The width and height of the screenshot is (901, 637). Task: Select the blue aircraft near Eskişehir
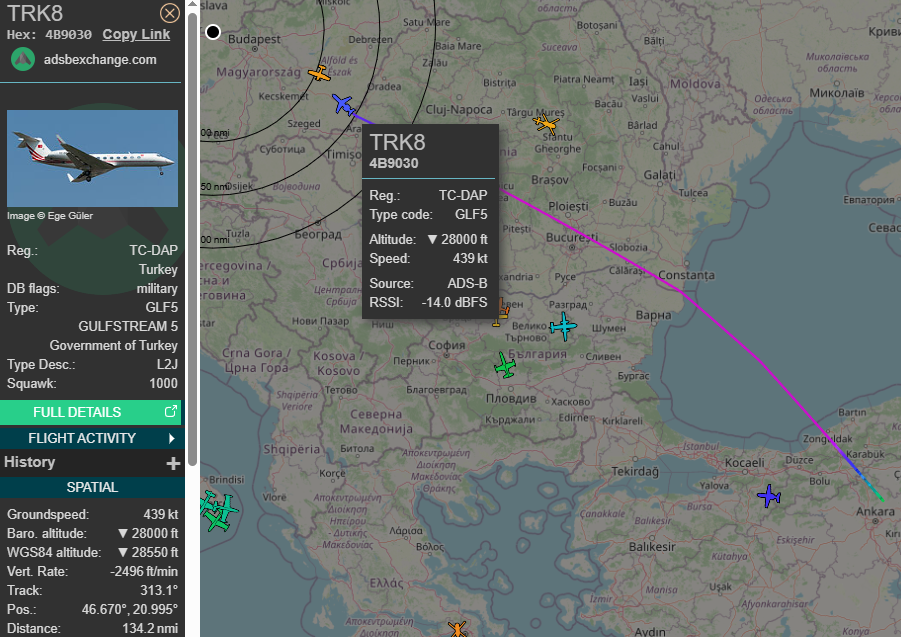[768, 495]
